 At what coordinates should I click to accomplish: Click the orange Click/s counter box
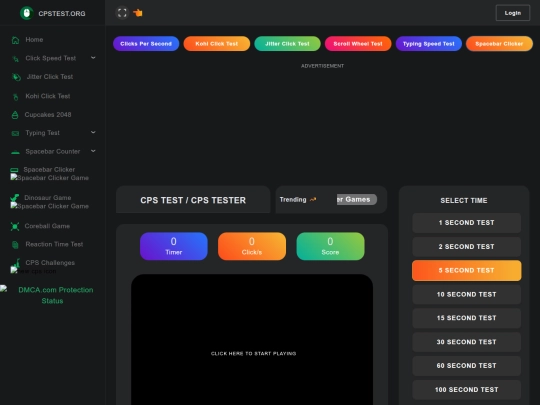[252, 246]
